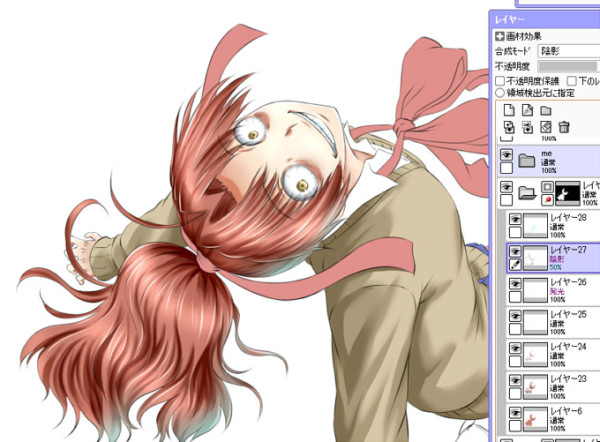
Task: Adjust the 不透明度 opacity slider
Action: (569, 66)
